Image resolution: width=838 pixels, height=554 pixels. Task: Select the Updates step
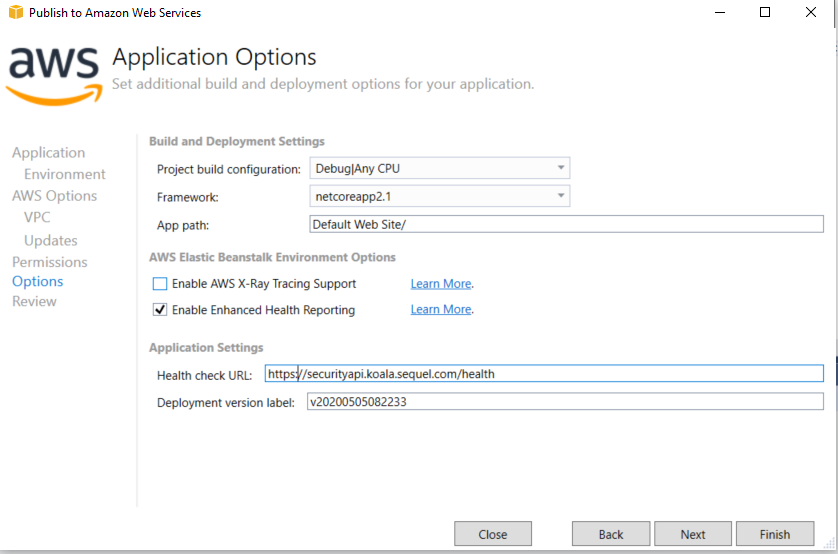(51, 240)
